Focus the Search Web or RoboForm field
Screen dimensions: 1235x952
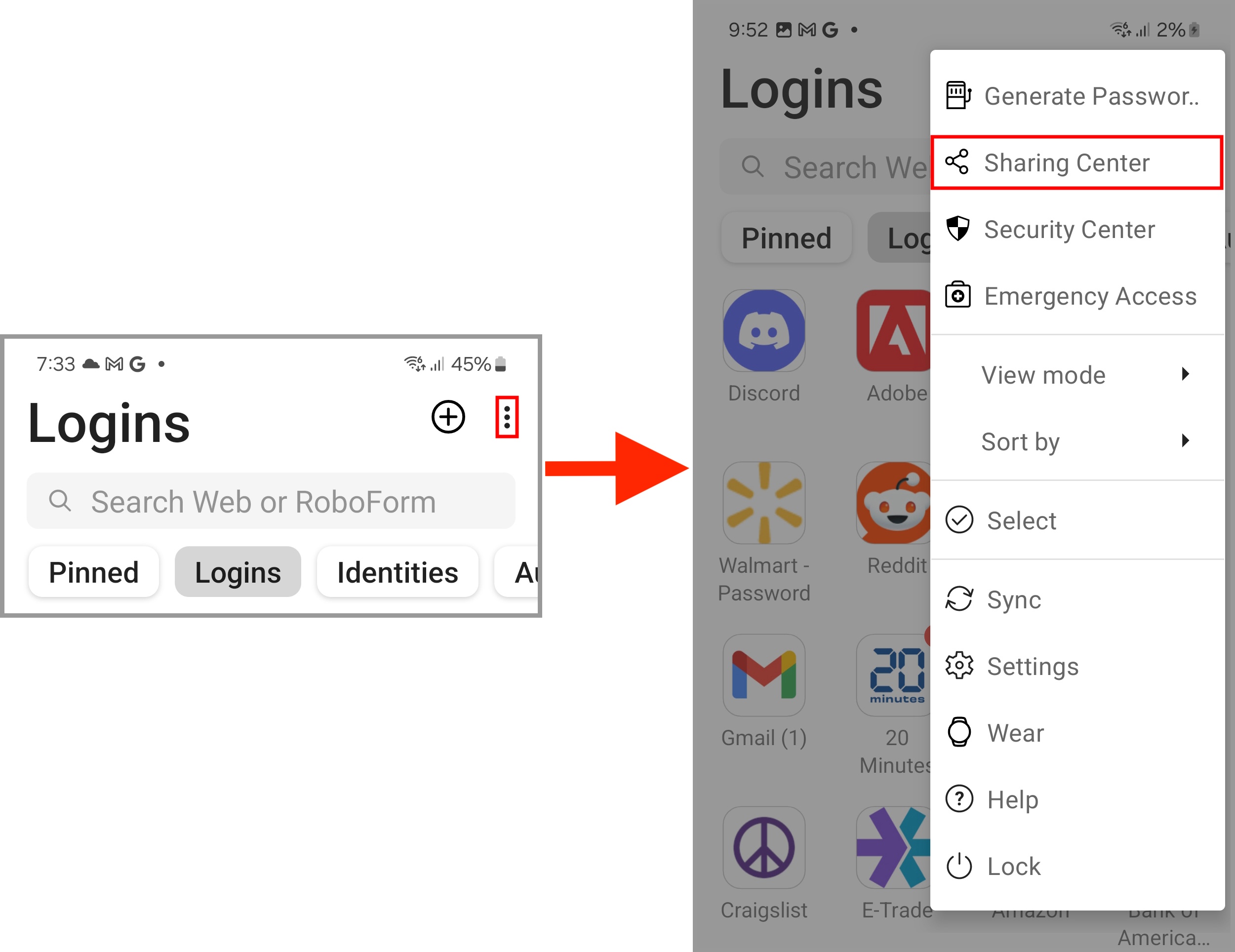click(x=271, y=502)
